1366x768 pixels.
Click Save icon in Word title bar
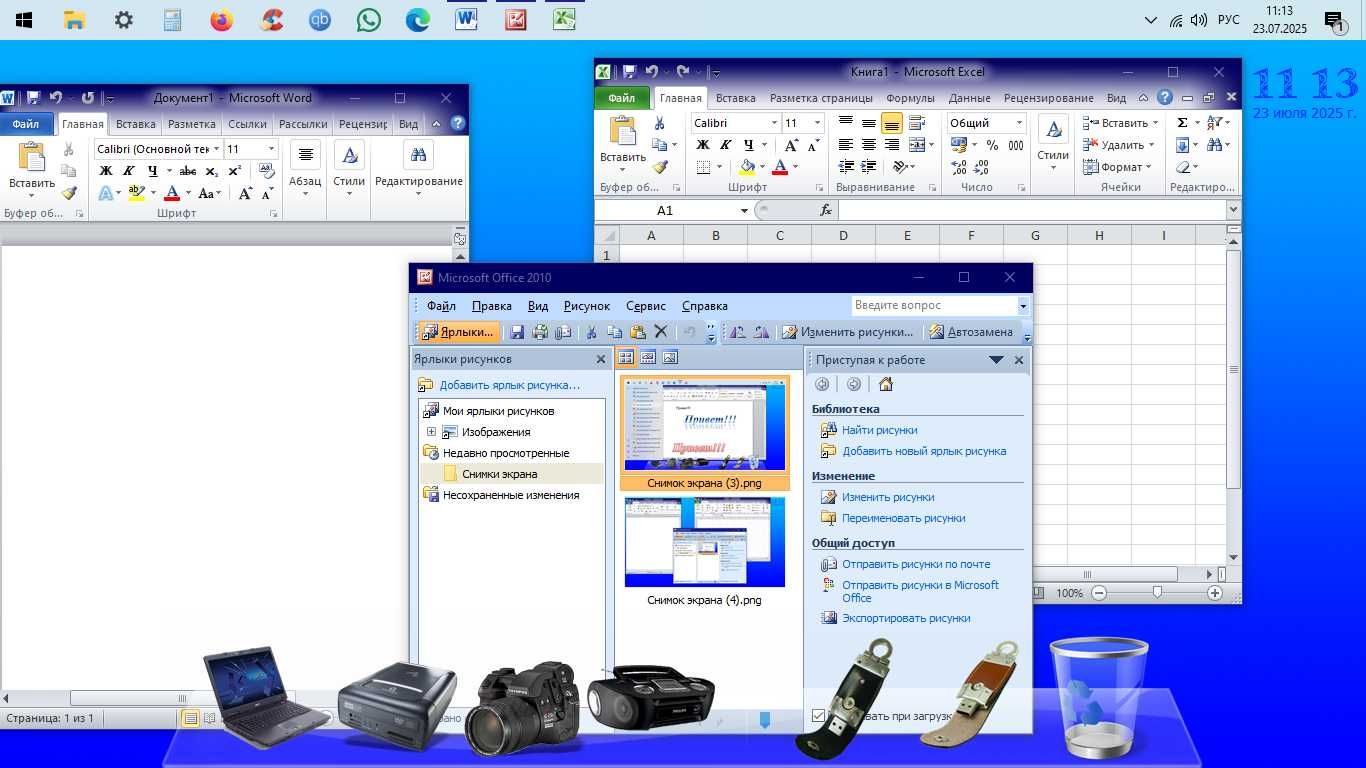tap(33, 98)
